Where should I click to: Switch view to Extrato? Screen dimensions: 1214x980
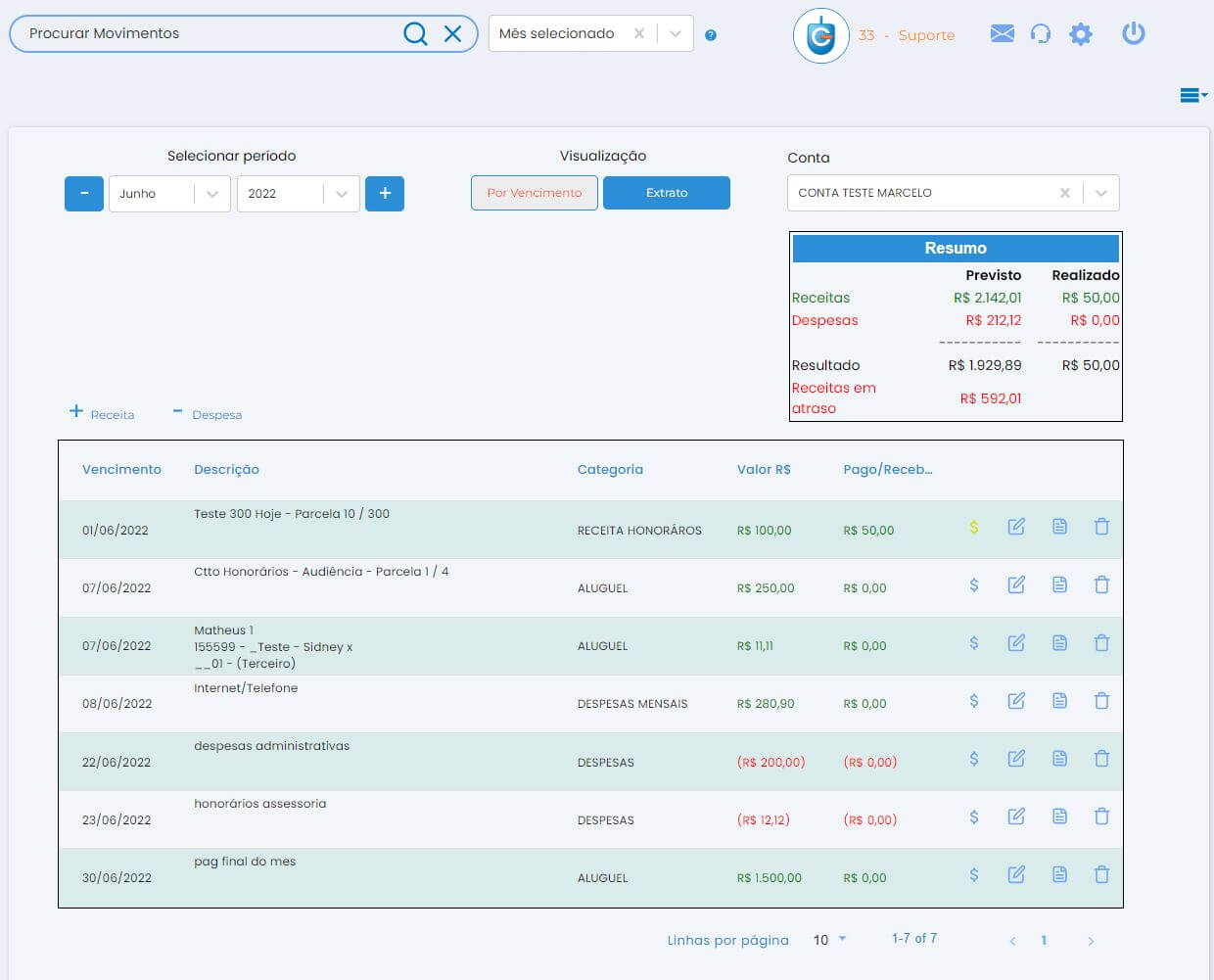click(667, 193)
